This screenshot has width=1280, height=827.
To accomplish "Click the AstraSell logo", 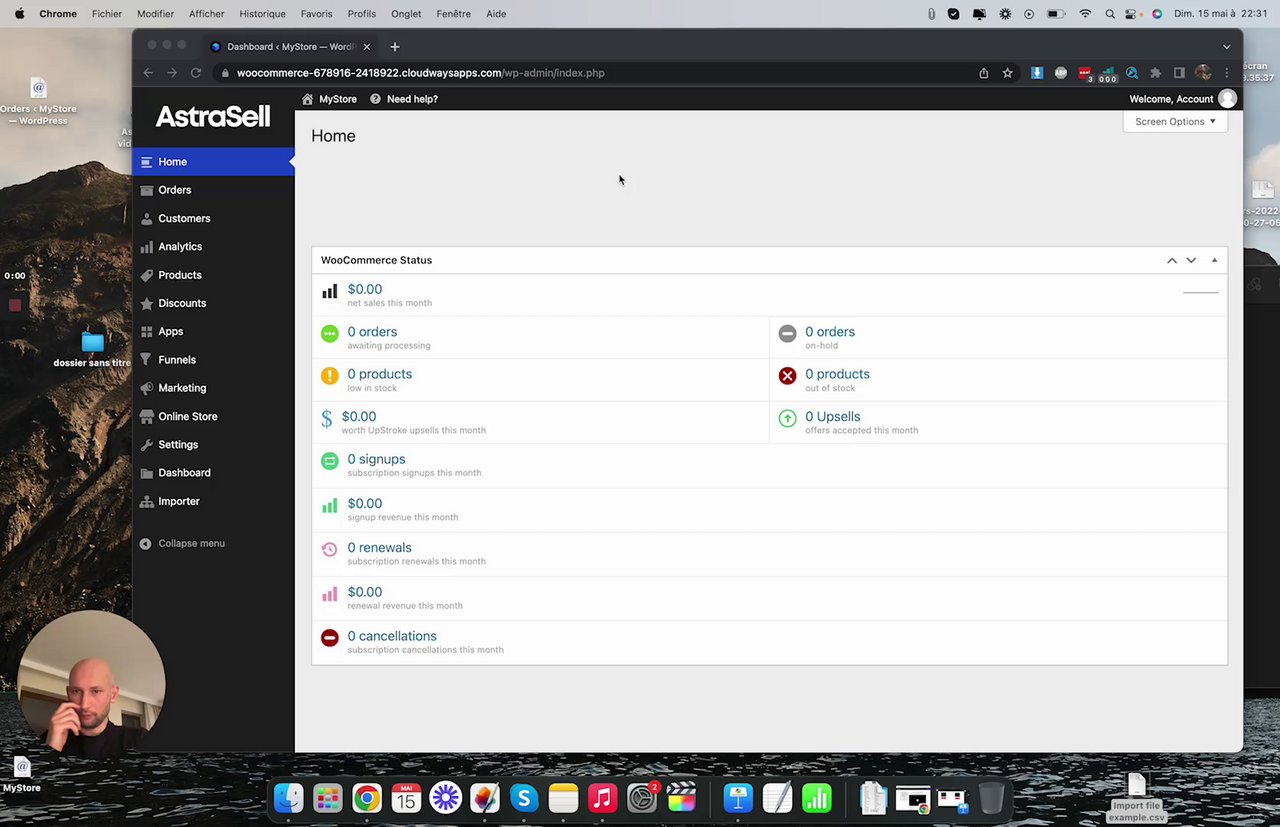I will [212, 117].
